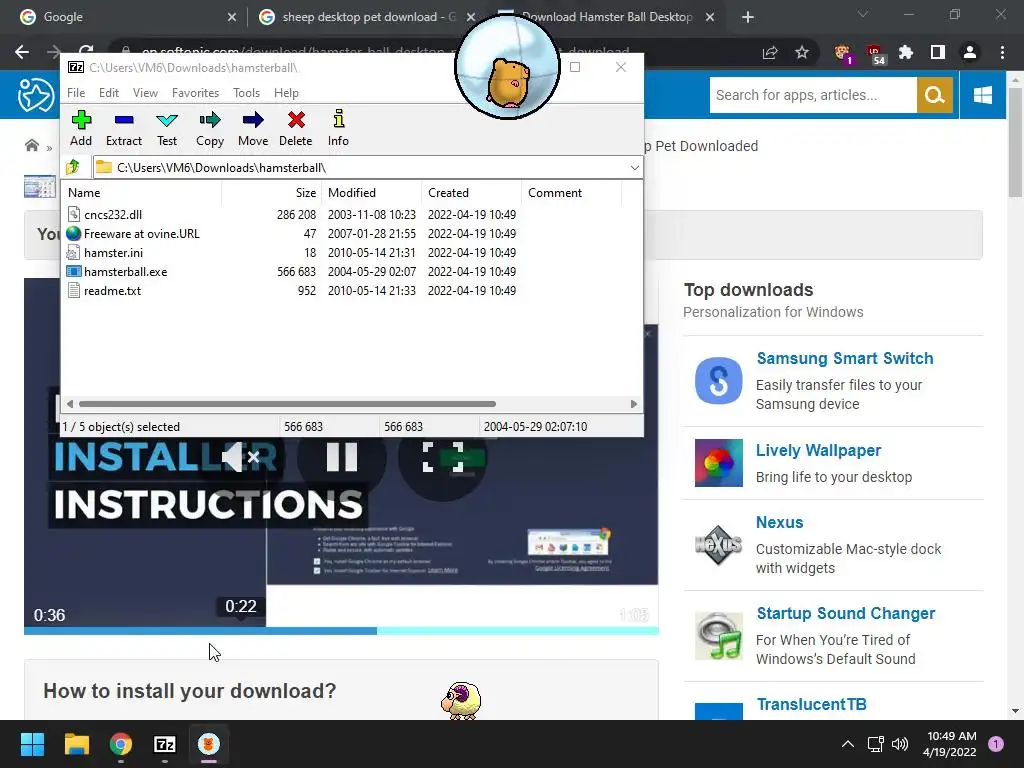Click the Softonic home breadcrumb icon
This screenshot has height=768, width=1024.
click(31, 146)
